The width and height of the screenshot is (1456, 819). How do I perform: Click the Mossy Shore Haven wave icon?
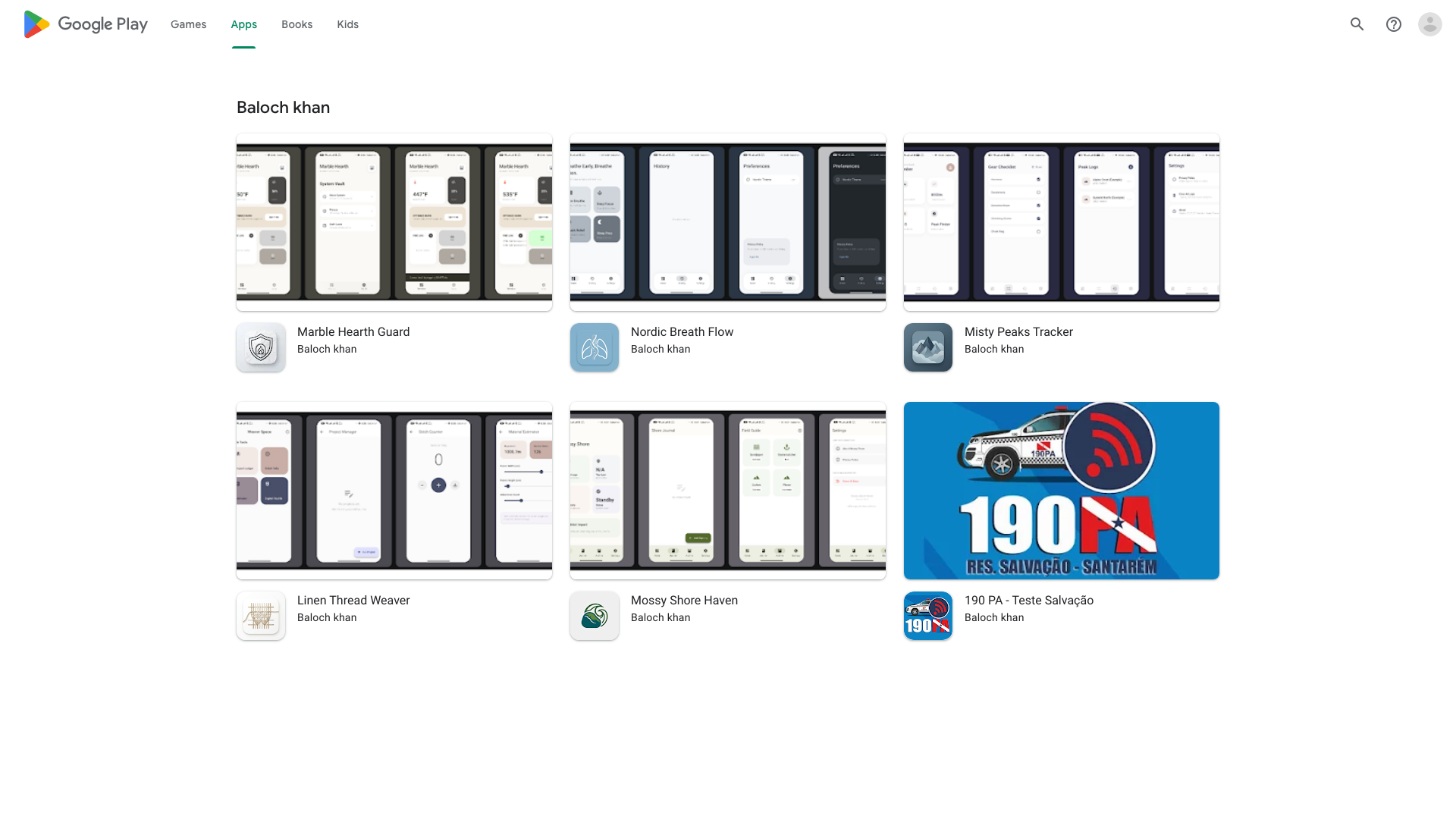595,616
